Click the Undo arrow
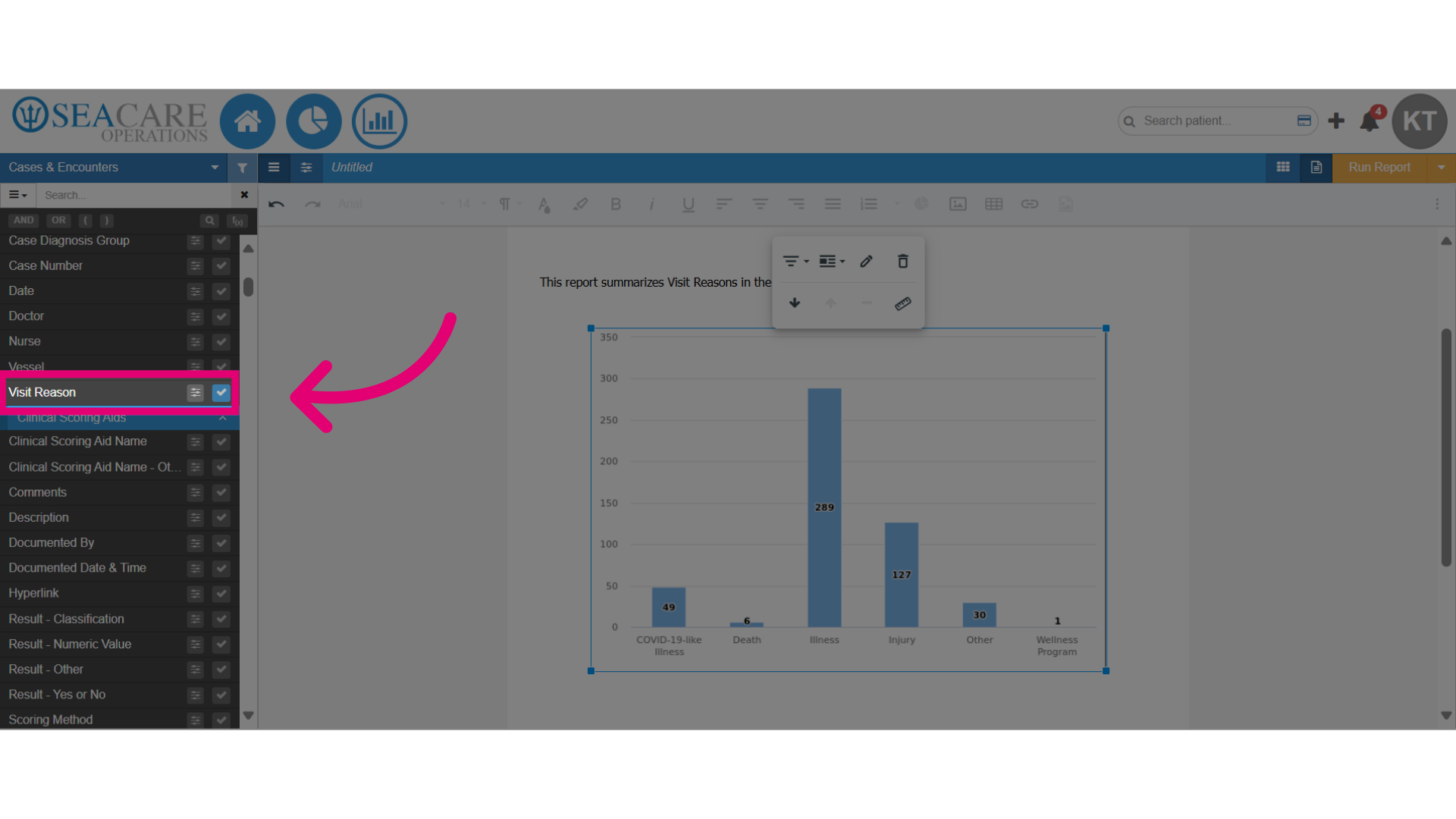The width and height of the screenshot is (1456, 819). [x=277, y=204]
